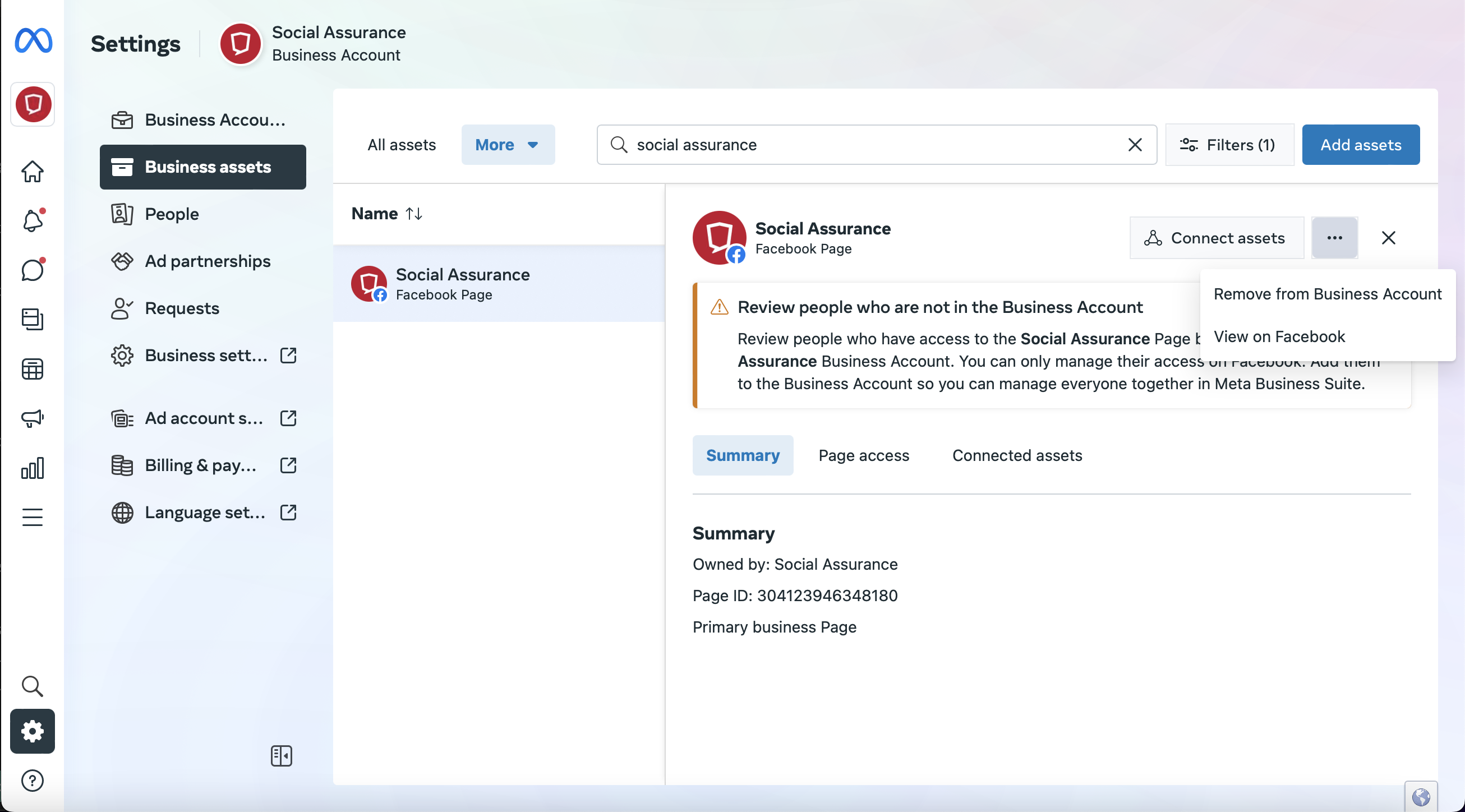Clear the search field text
The height and width of the screenshot is (812, 1465).
(x=1135, y=145)
